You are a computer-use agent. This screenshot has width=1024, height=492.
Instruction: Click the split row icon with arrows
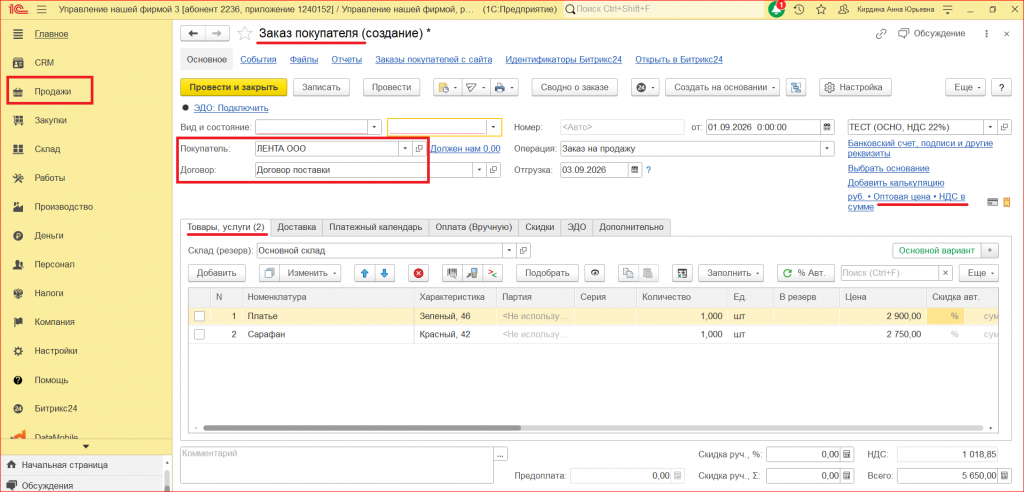coord(493,272)
